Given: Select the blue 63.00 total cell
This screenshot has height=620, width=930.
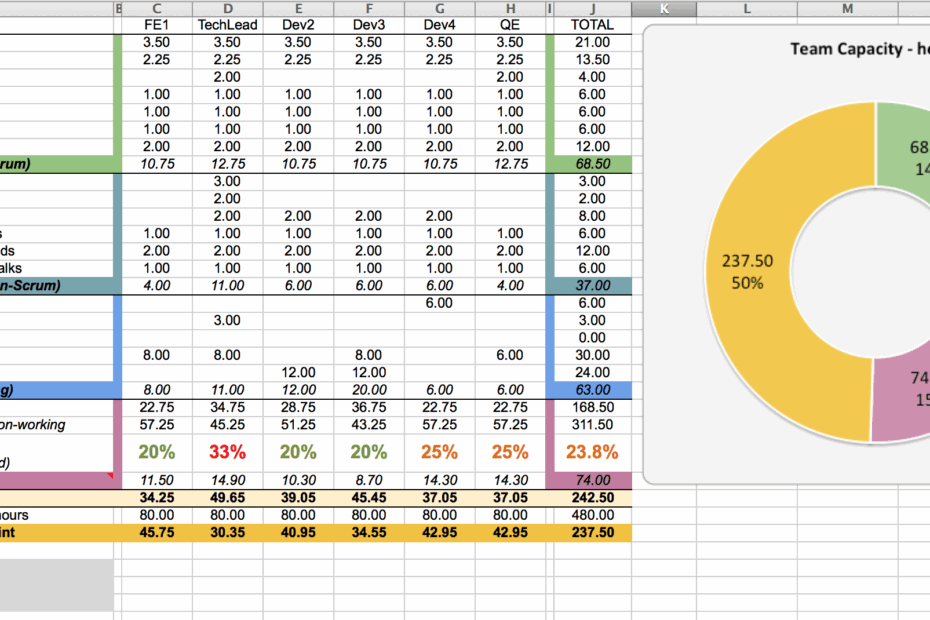Looking at the screenshot, I should [x=593, y=390].
